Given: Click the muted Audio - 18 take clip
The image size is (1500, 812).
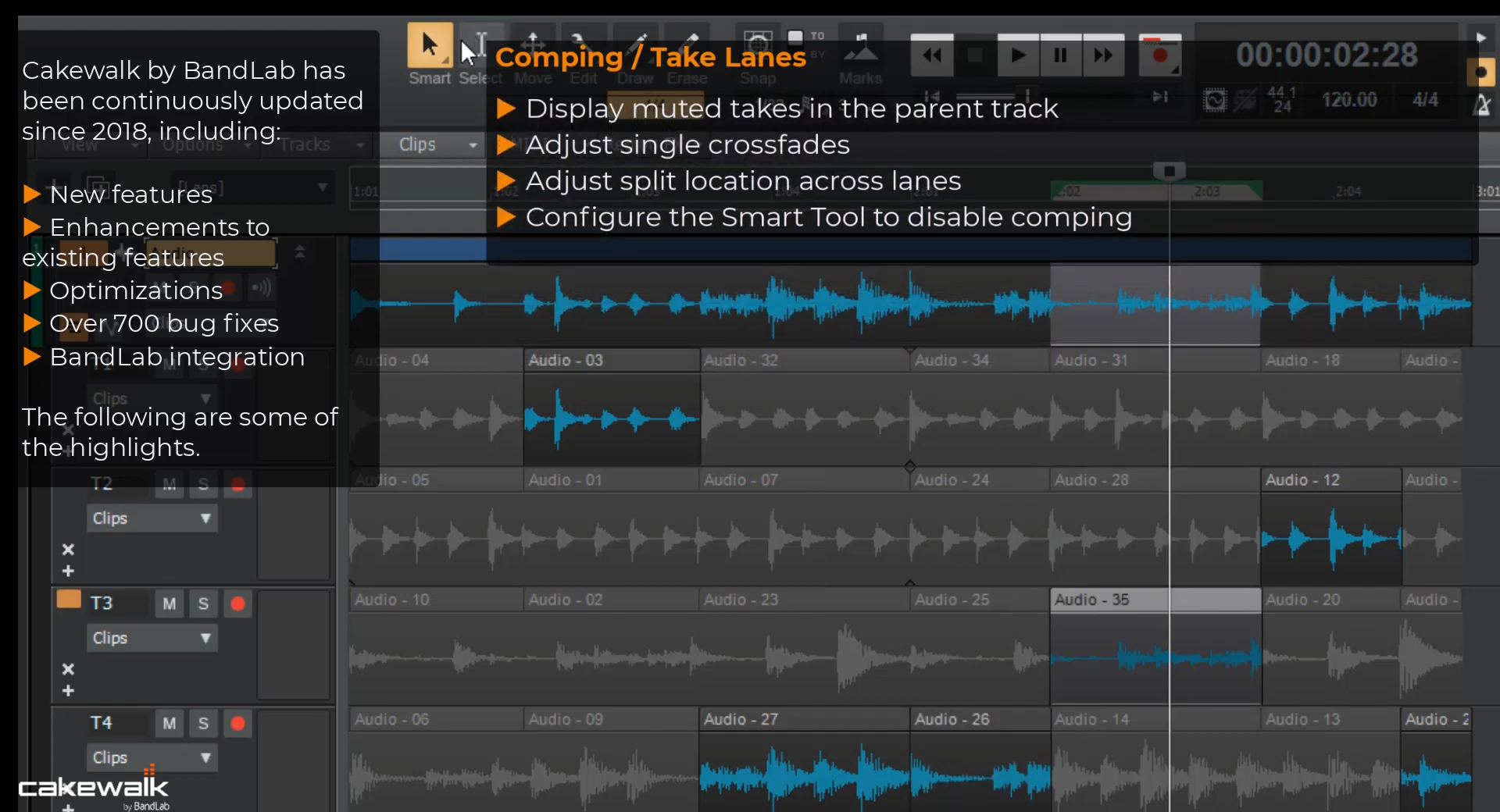Looking at the screenshot, I should pos(1330,406).
